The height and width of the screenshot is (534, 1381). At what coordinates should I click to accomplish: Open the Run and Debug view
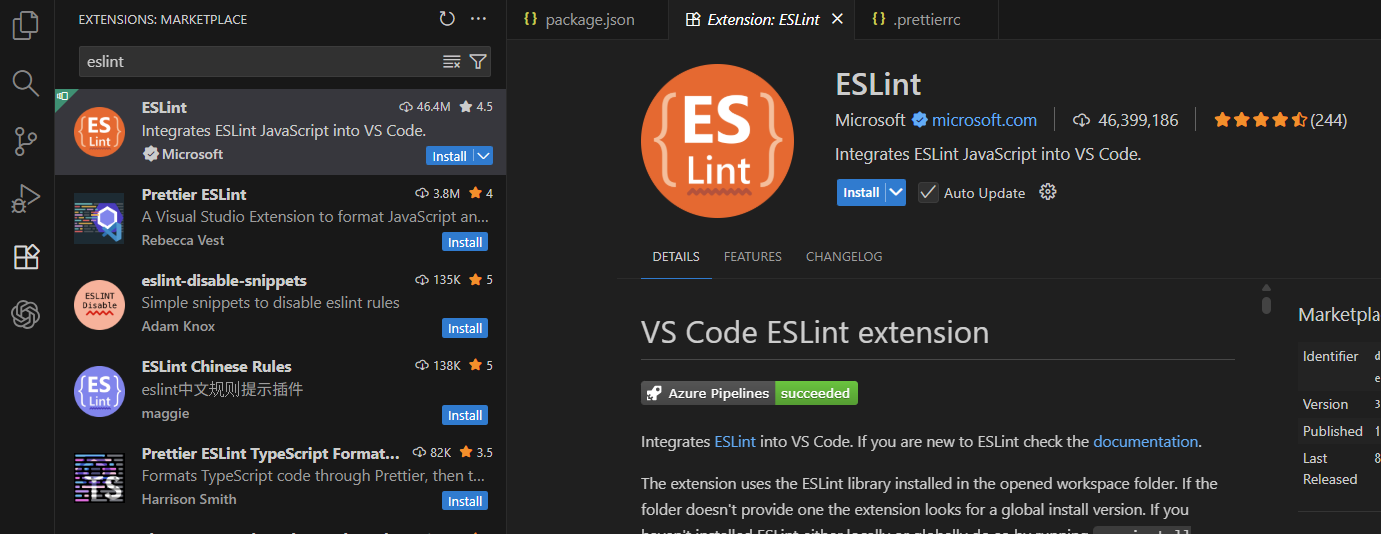click(25, 200)
